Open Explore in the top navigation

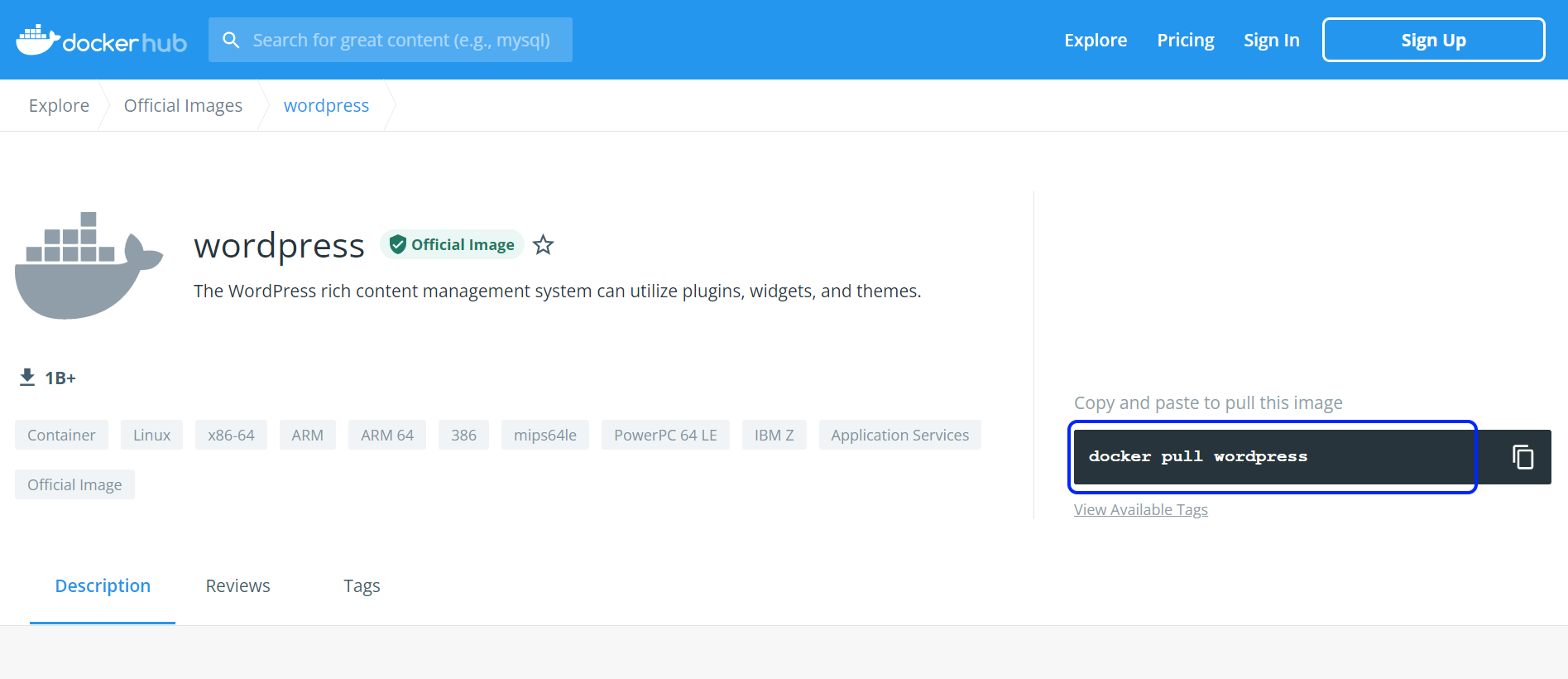tap(1096, 40)
